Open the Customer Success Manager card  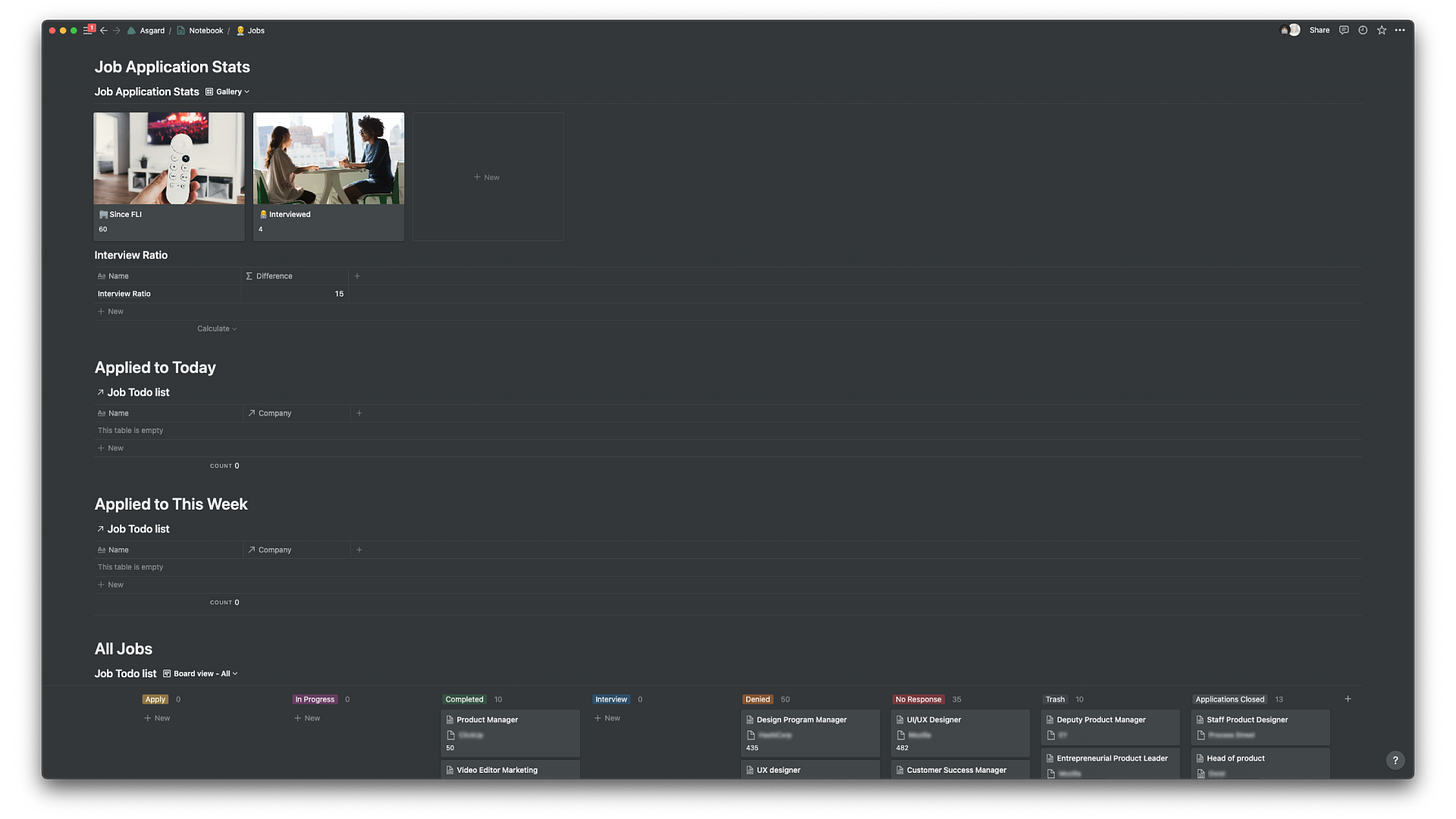point(960,769)
